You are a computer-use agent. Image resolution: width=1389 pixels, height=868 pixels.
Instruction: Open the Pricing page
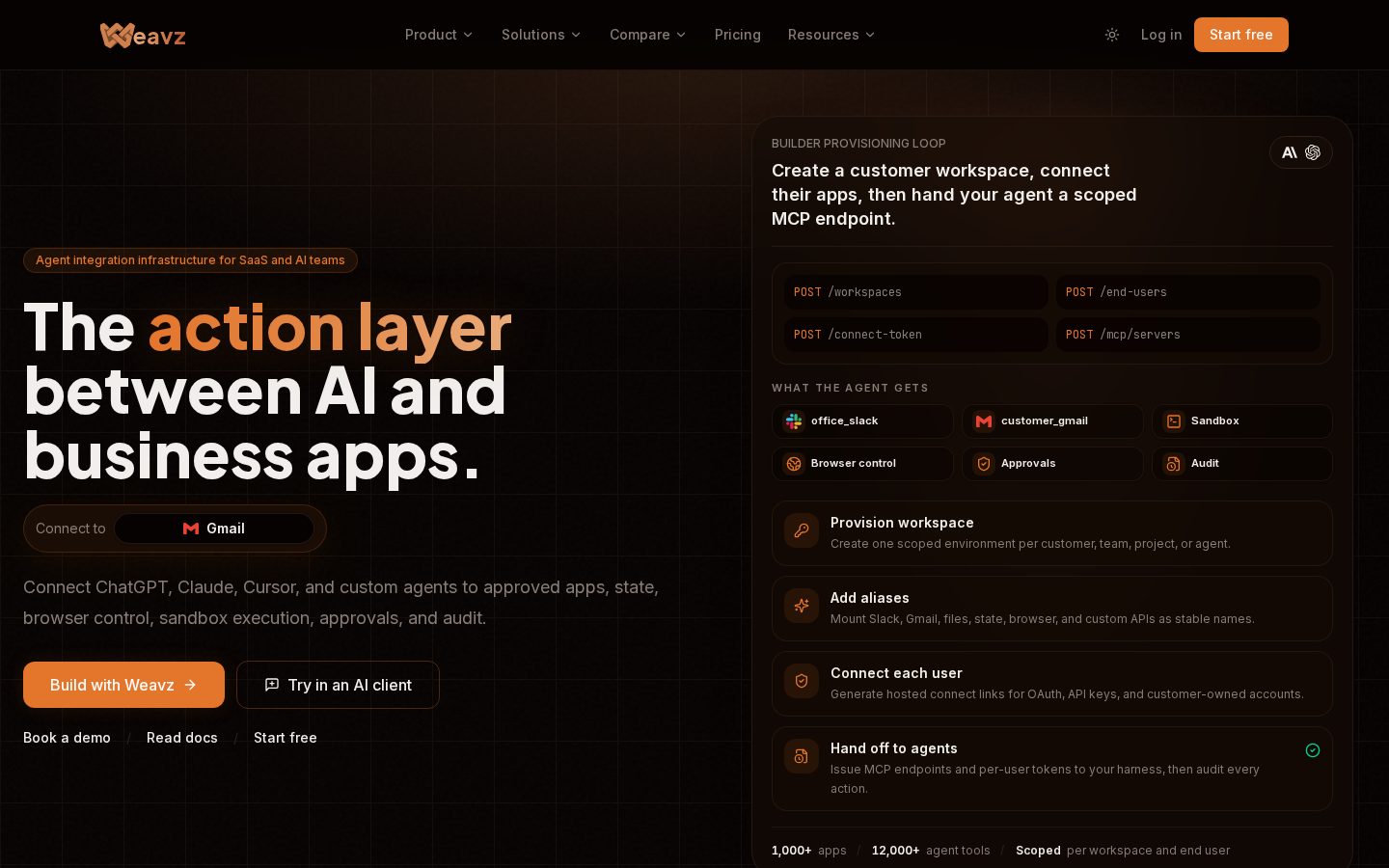tap(738, 35)
